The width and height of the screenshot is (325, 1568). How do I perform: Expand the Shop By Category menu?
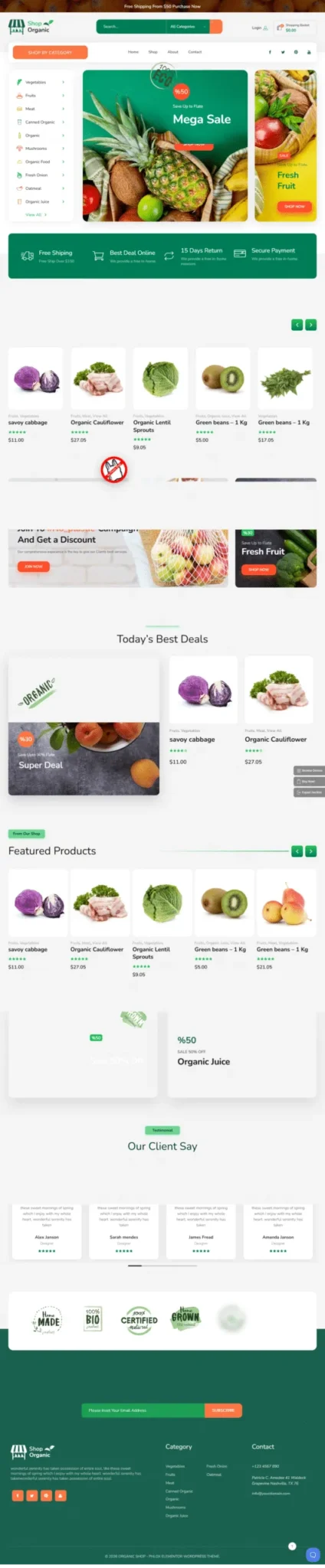pos(50,52)
